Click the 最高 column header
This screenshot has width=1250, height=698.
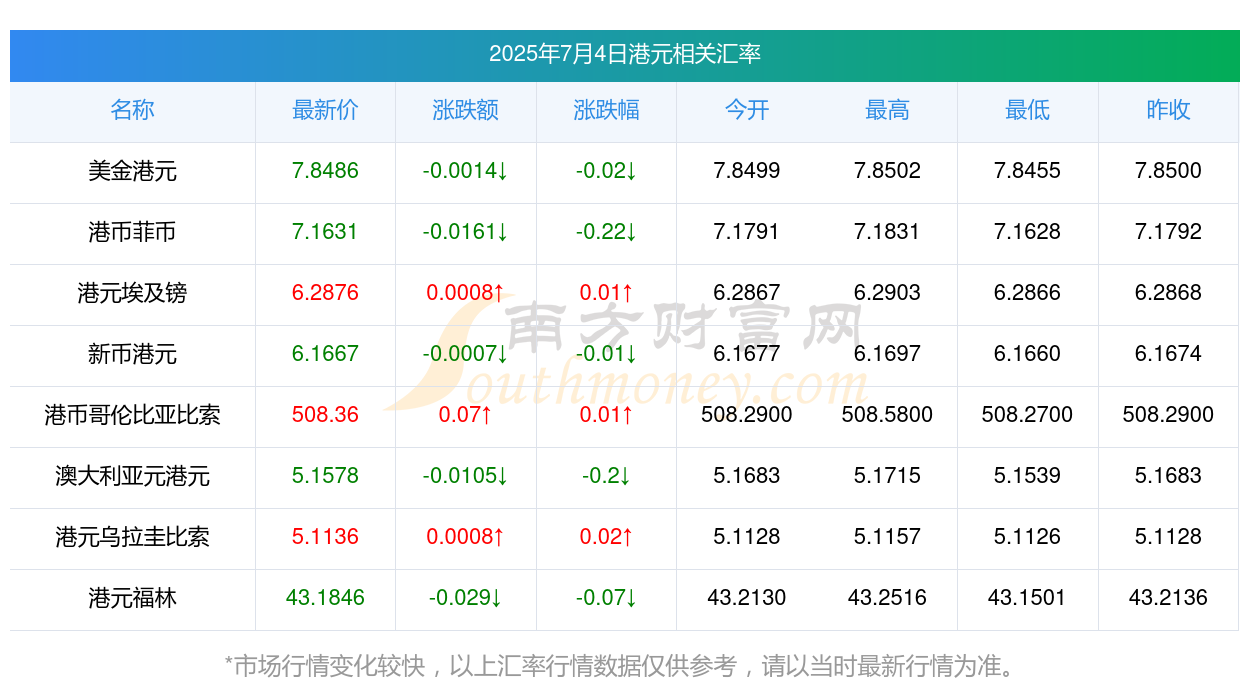click(x=887, y=110)
